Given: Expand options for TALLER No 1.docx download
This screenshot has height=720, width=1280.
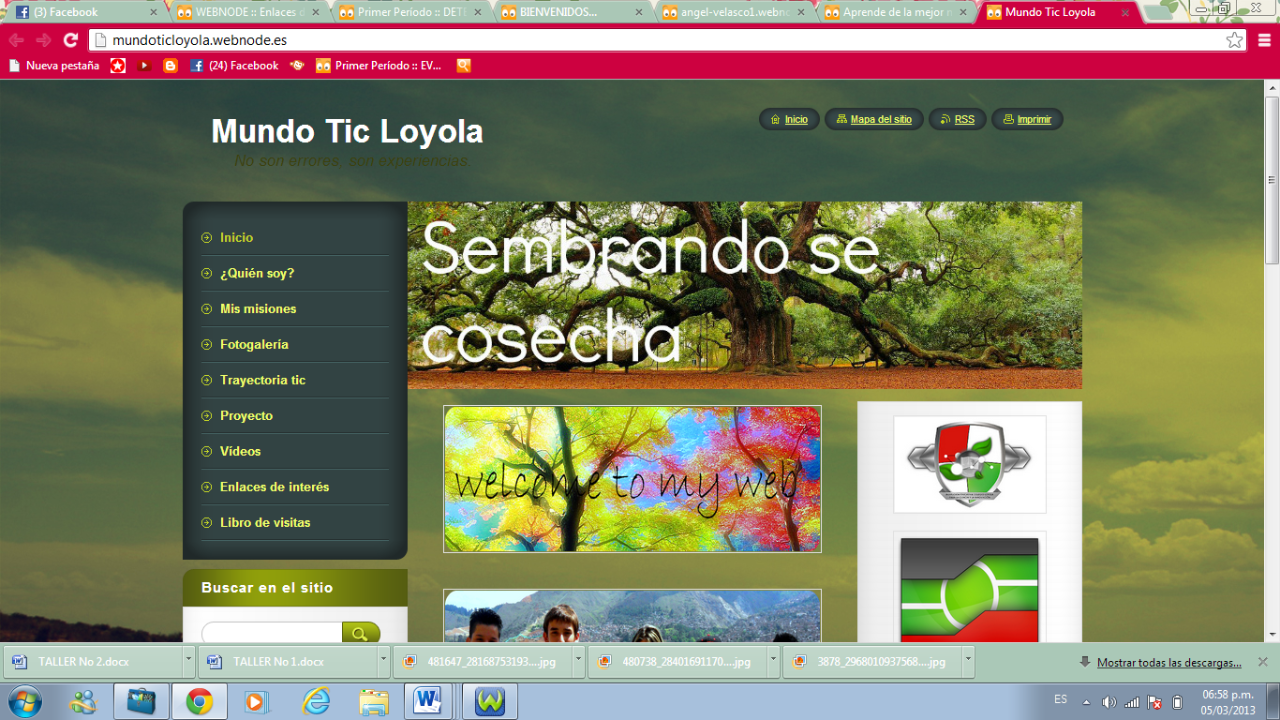Looking at the screenshot, I should (383, 661).
